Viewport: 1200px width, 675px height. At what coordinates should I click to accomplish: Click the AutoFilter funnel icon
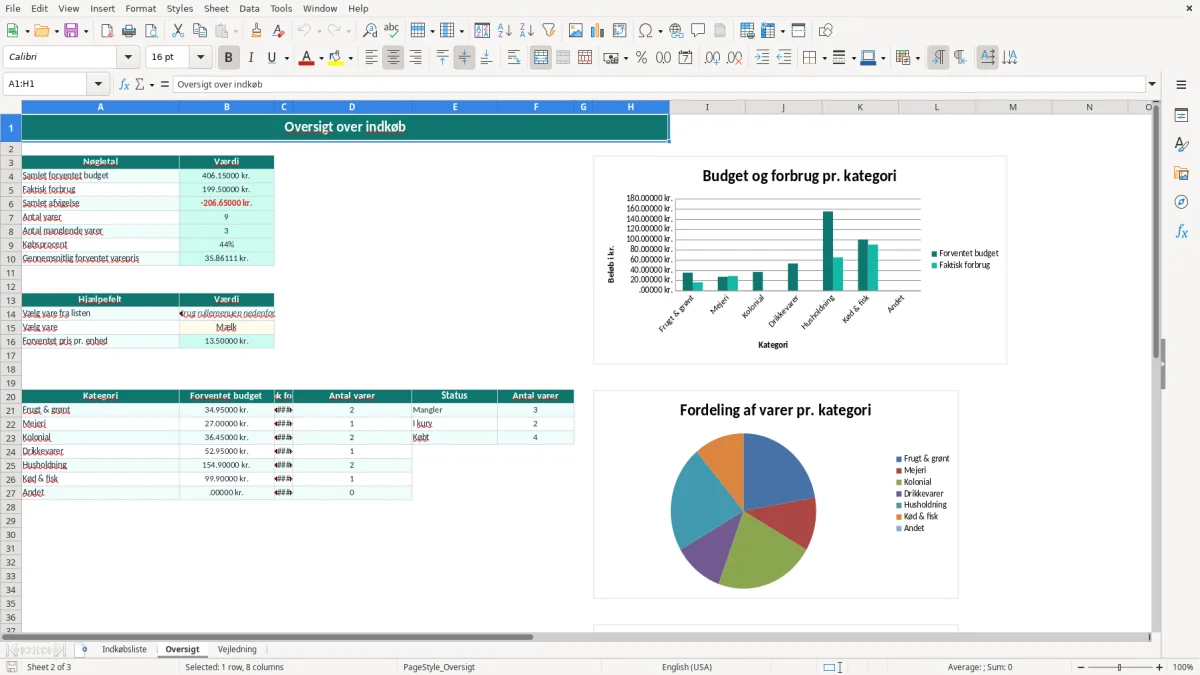click(x=548, y=31)
